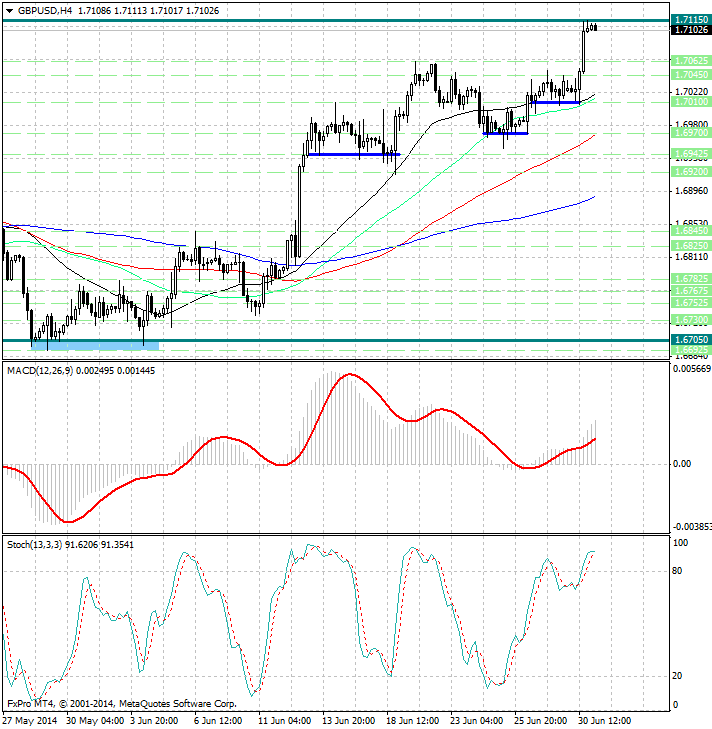Click the 30 May 04:00 time label
712x729 pixels.
[x=95, y=721]
